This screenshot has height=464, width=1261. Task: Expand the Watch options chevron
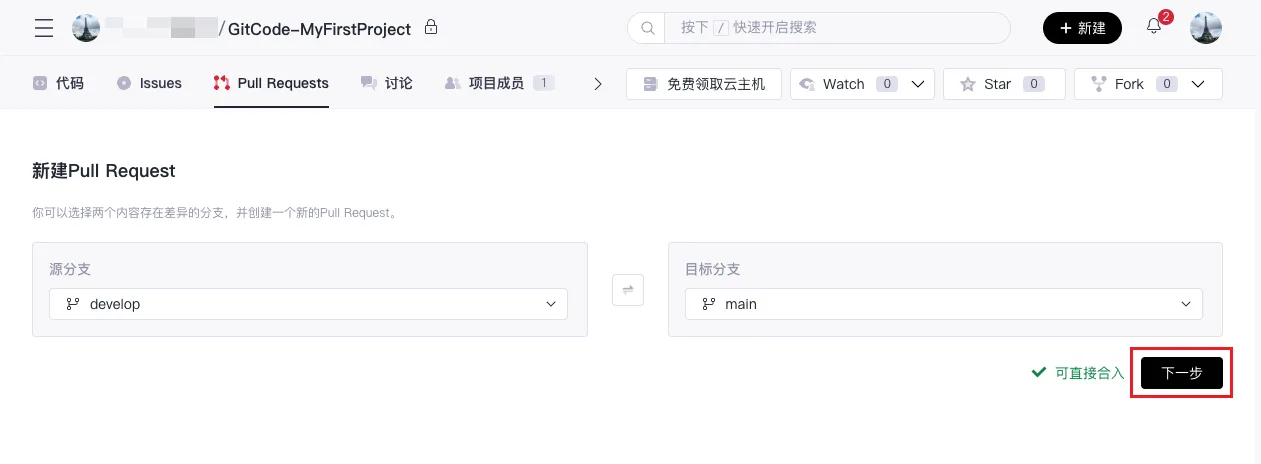coord(917,84)
